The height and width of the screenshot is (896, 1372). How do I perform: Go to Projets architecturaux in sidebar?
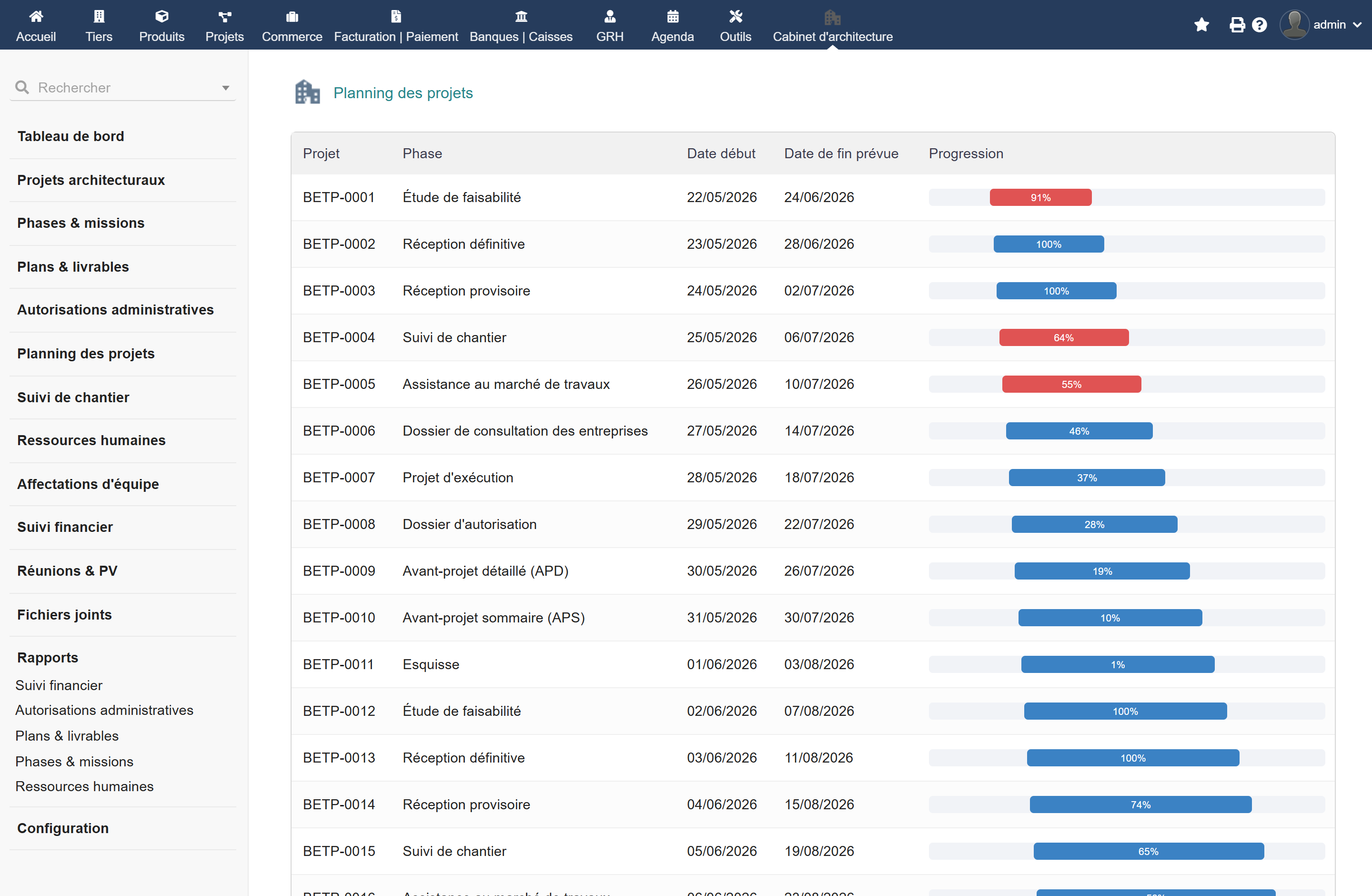pos(91,180)
